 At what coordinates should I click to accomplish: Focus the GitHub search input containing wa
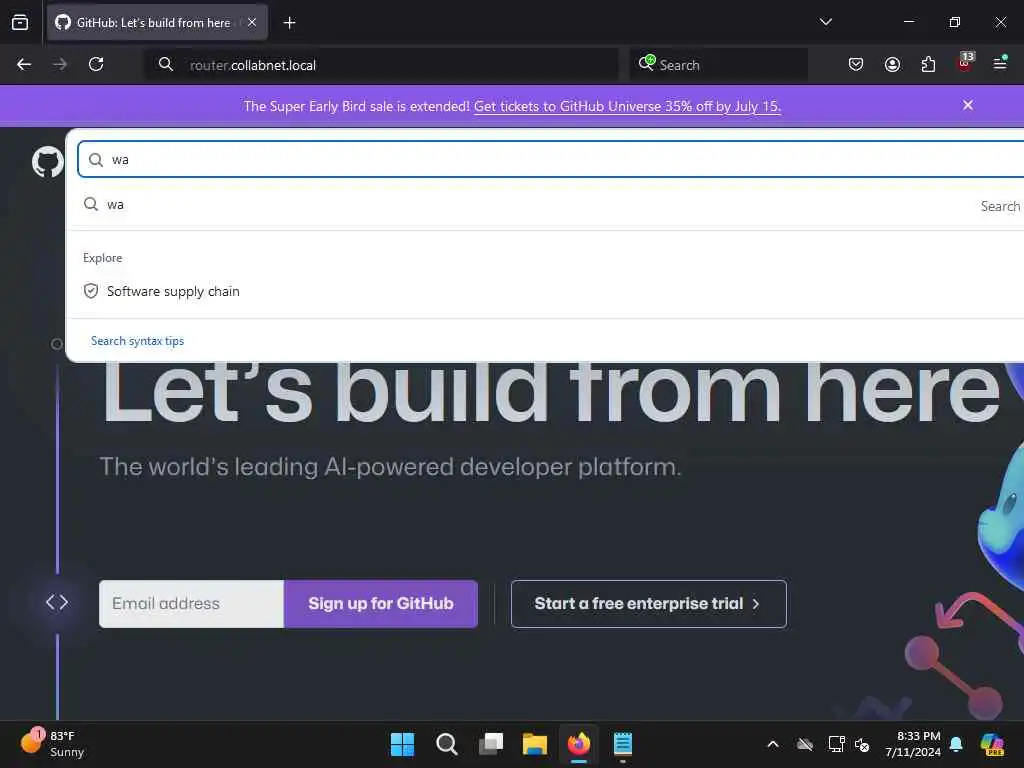(x=551, y=159)
